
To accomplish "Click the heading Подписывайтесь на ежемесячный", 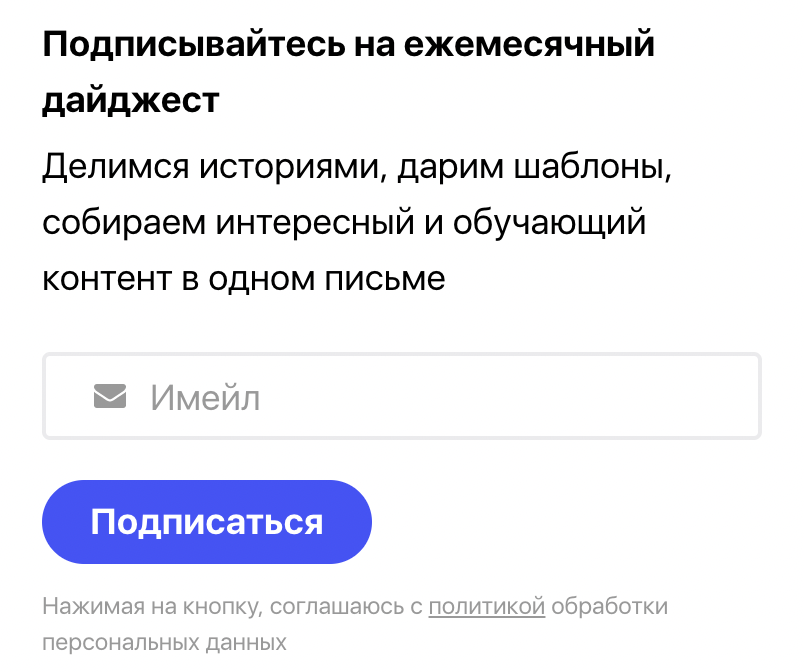I will 349,45.
